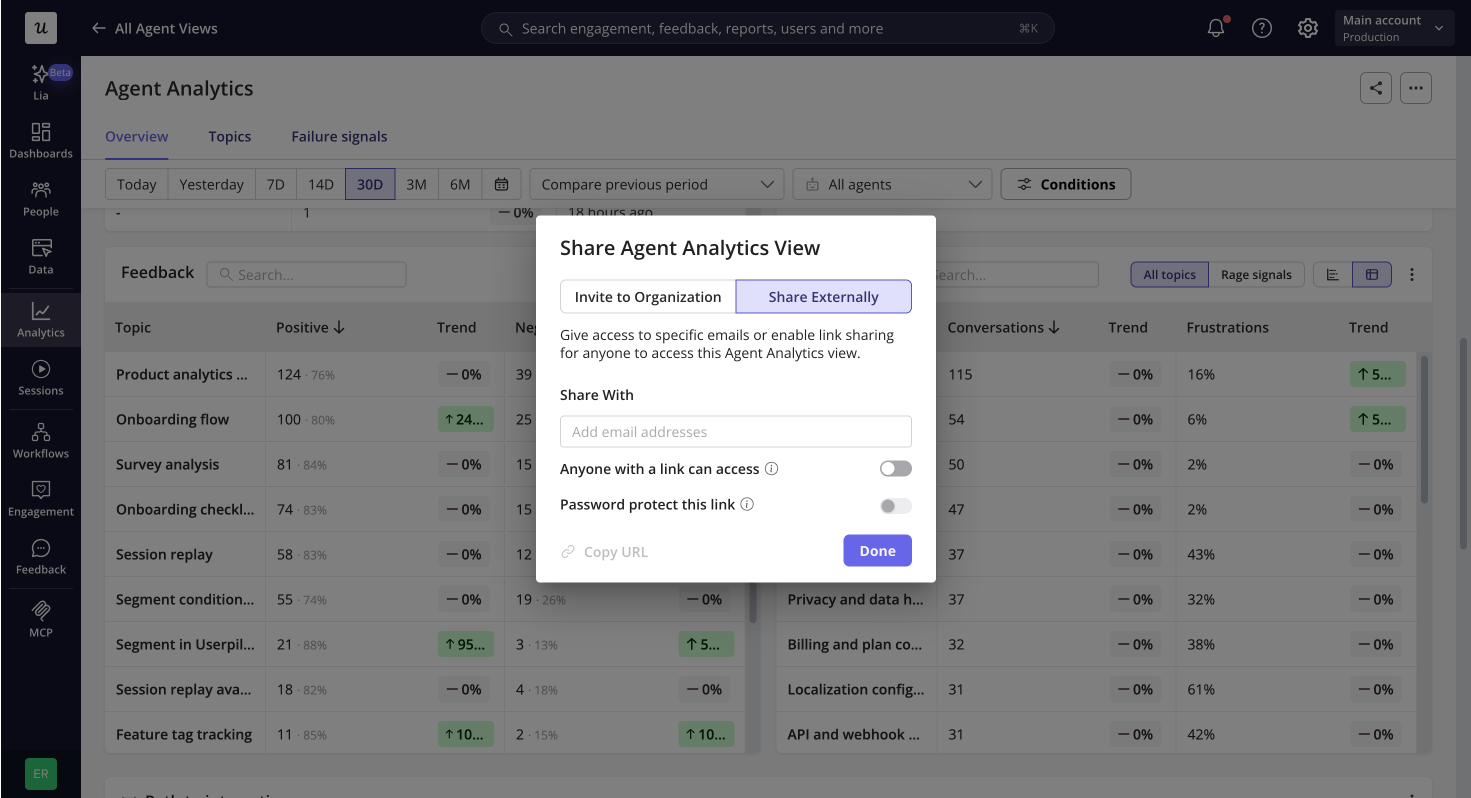The image size is (1471, 798).
Task: Sort by Conversations column
Action: [x=1004, y=327]
